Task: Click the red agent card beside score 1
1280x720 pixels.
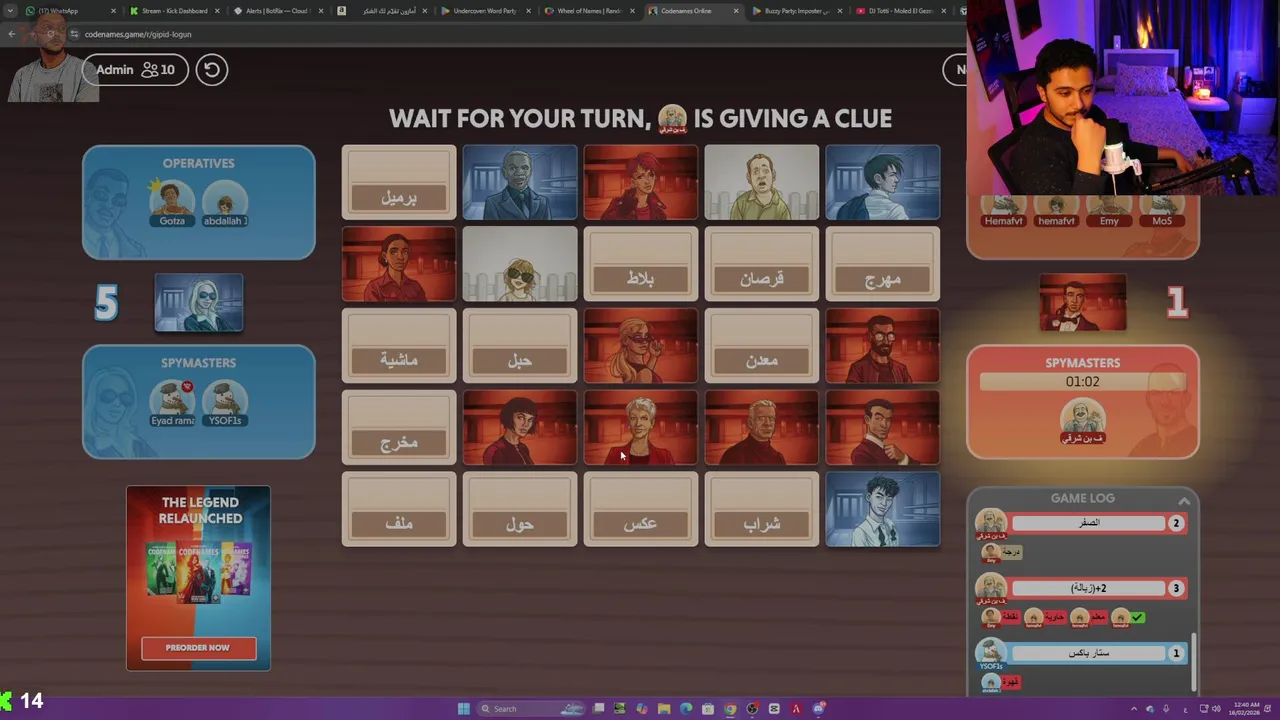Action: pos(1083,302)
